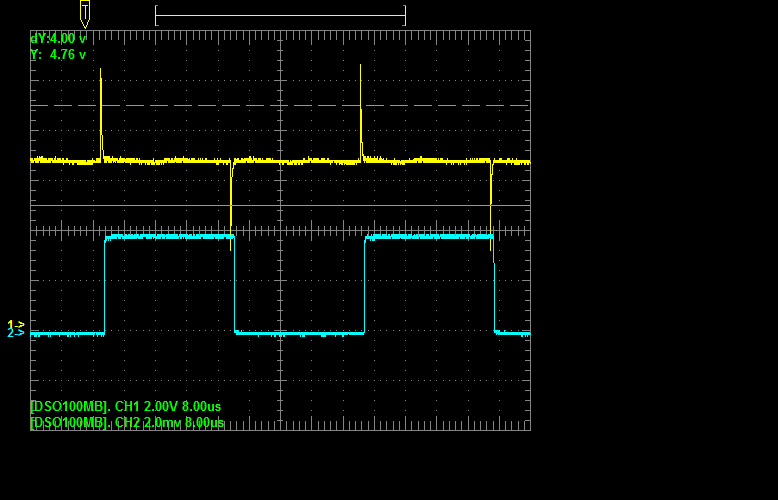This screenshot has height=500, width=778.
Task: Select the yellow CH1 ground level marker
Action: coord(15,324)
